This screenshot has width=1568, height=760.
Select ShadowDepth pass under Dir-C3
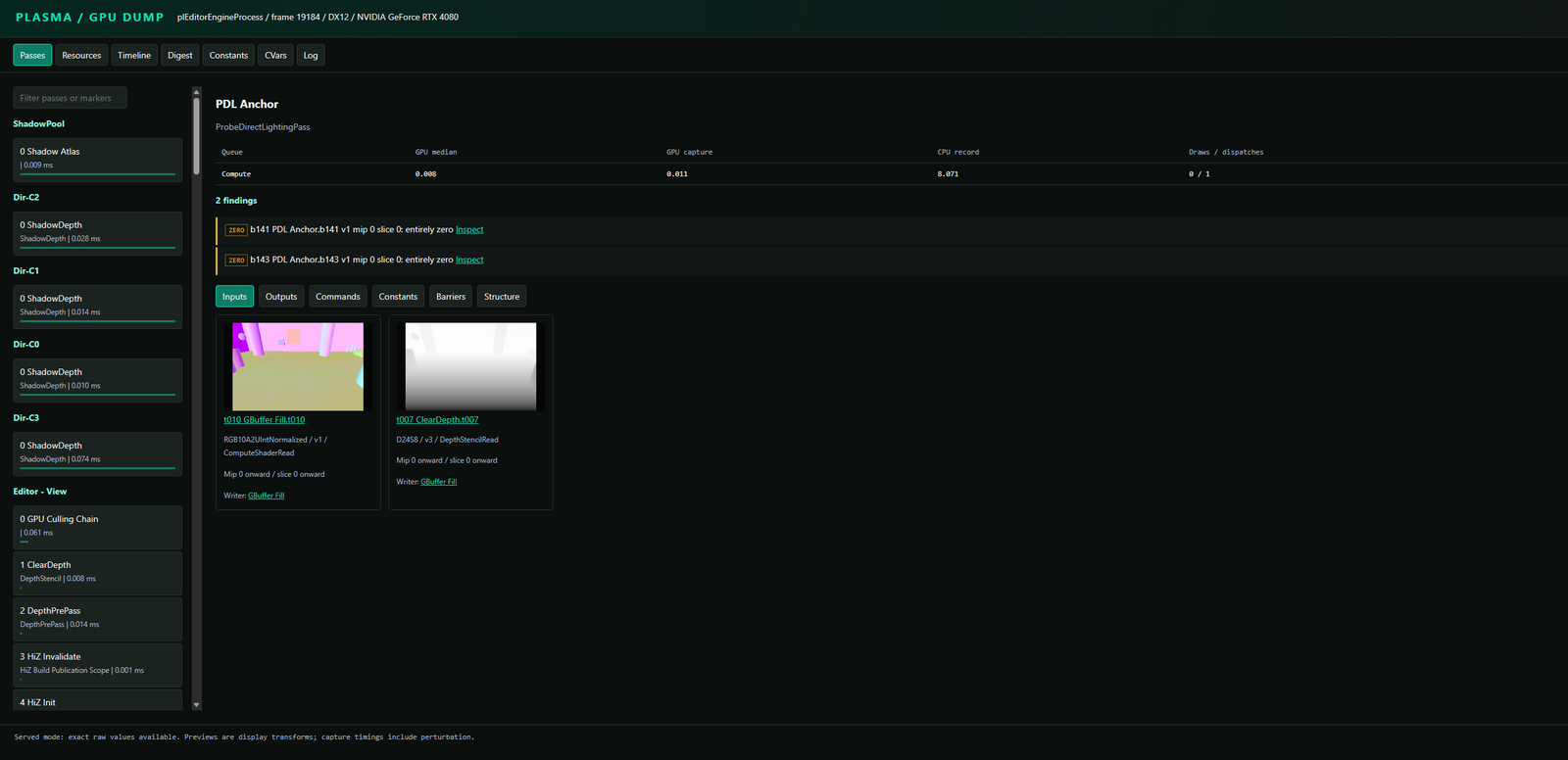[x=98, y=453]
